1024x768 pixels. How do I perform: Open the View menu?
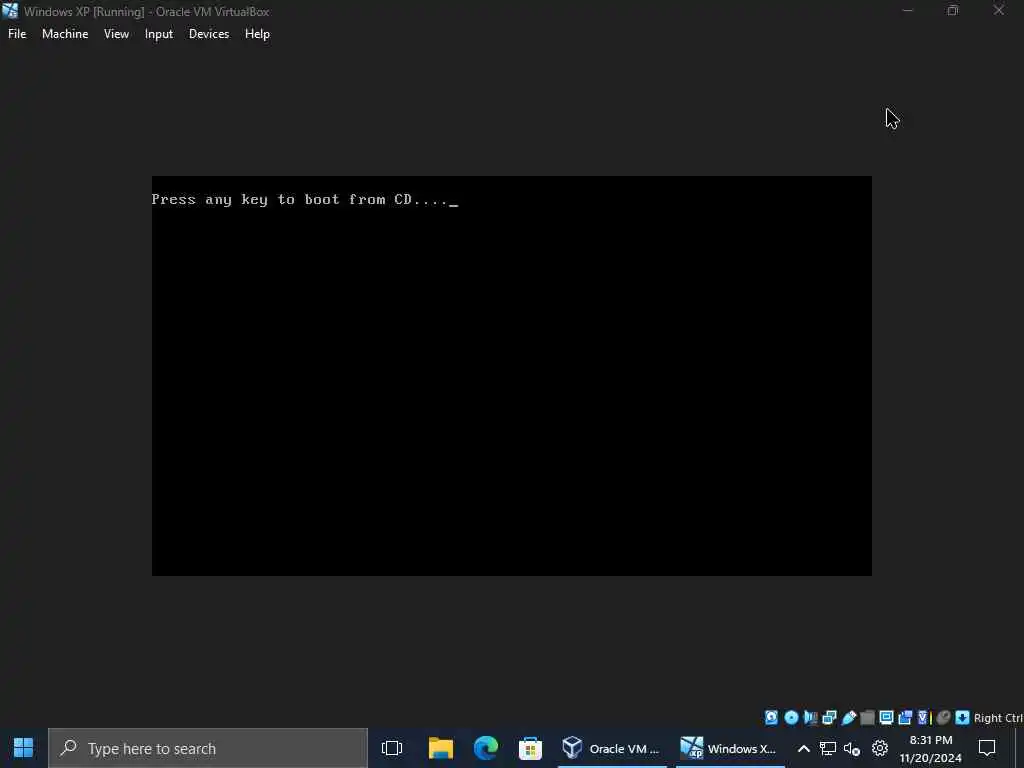tap(116, 34)
